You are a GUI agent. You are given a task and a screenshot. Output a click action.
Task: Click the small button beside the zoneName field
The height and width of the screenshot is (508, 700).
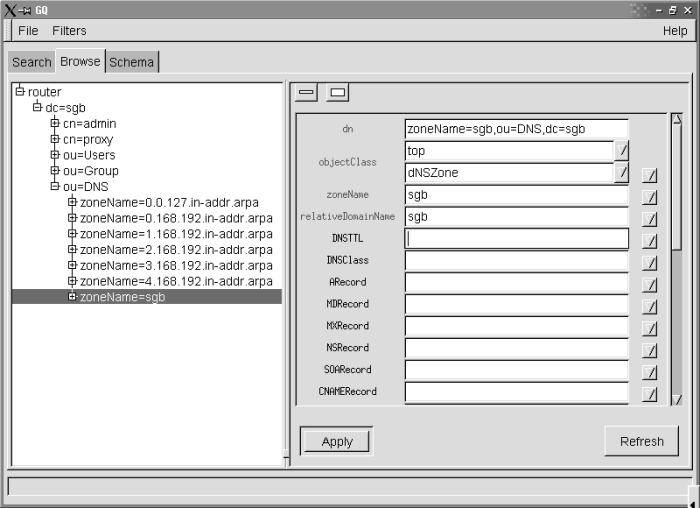pyautogui.click(x=650, y=197)
